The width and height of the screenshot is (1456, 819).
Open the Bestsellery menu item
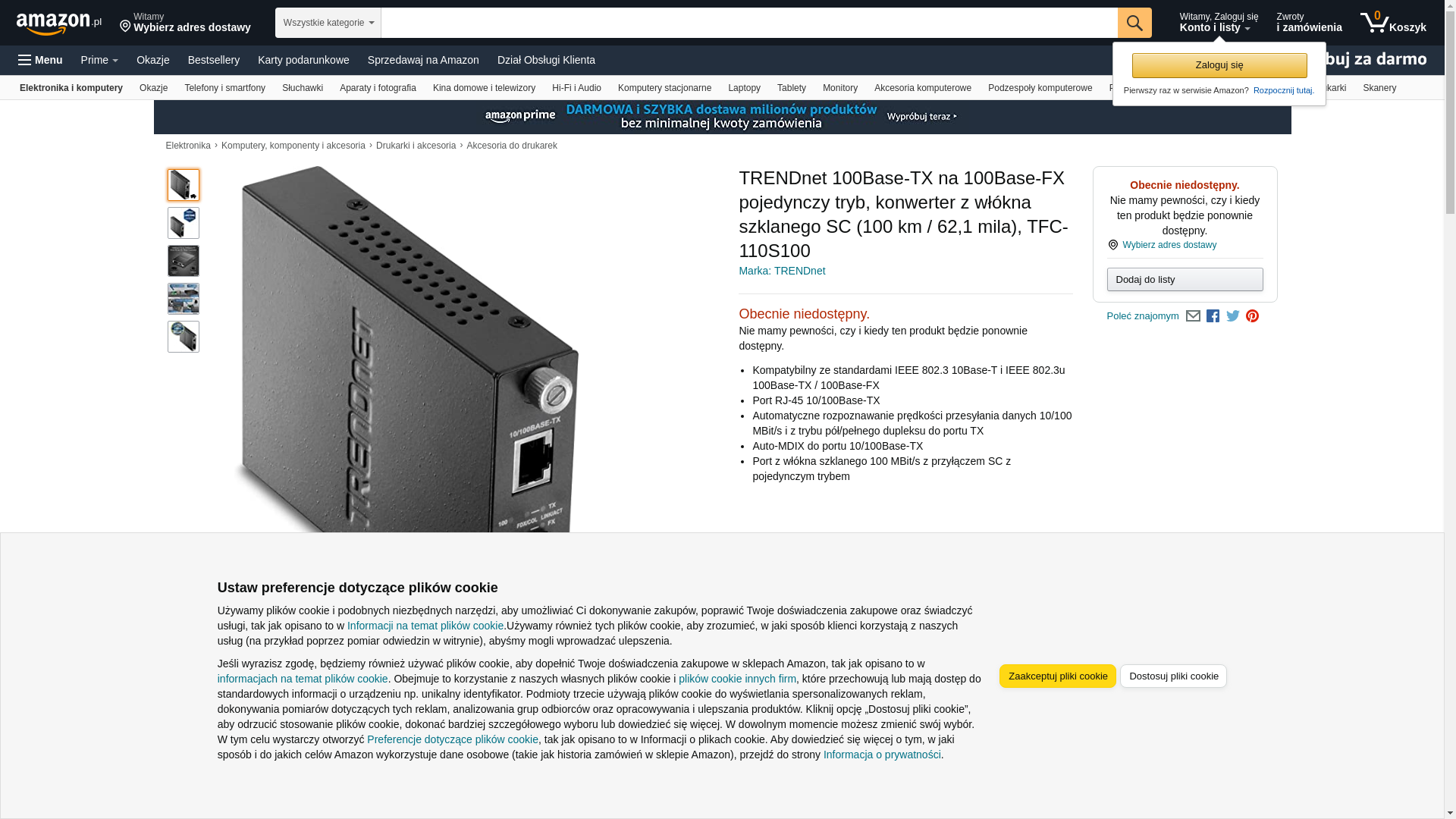click(214, 60)
